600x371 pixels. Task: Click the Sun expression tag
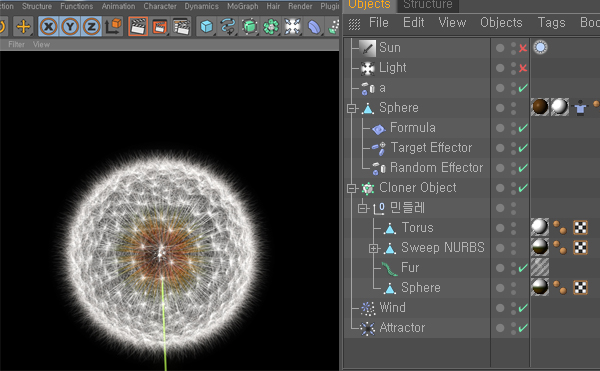pyautogui.click(x=540, y=47)
